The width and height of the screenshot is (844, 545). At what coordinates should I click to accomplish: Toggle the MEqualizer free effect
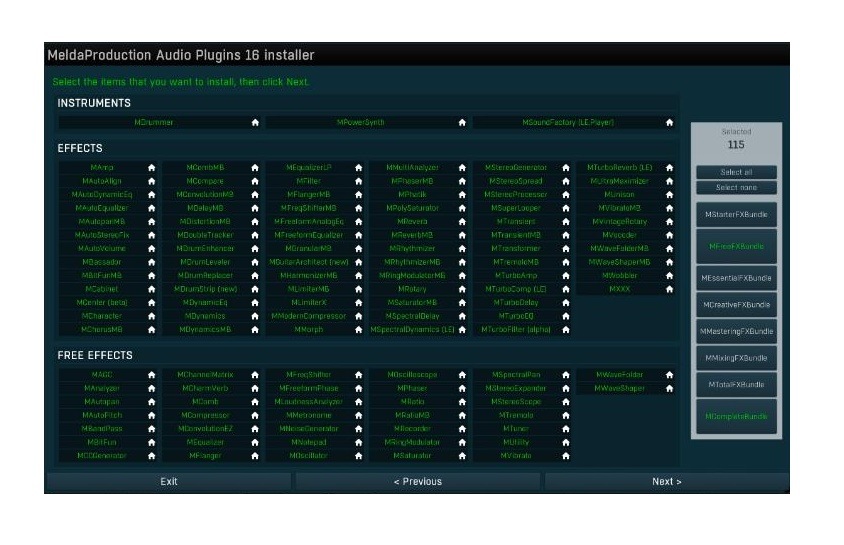pyautogui.click(x=205, y=442)
